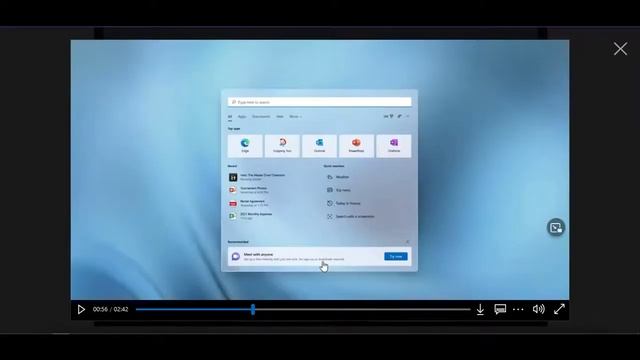
Task: Open the 2021 Monthly Expenses recent file
Action: (250, 216)
